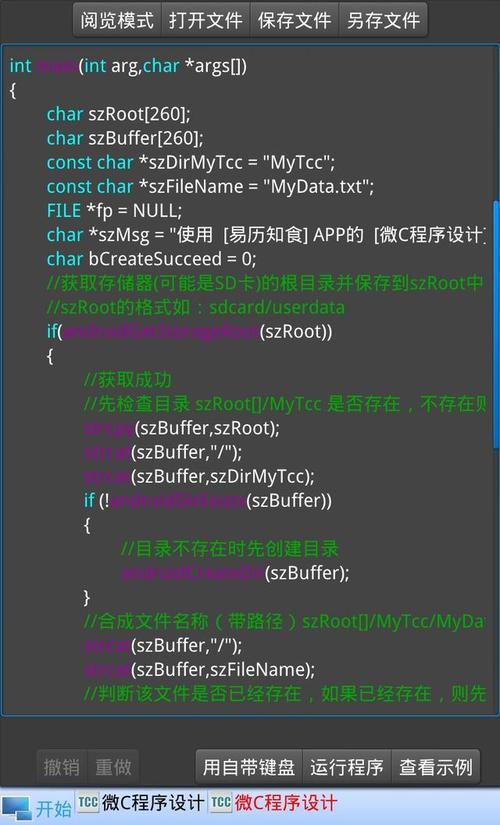Place cursor on the szRoot[260] line

pyautogui.click(x=118, y=114)
